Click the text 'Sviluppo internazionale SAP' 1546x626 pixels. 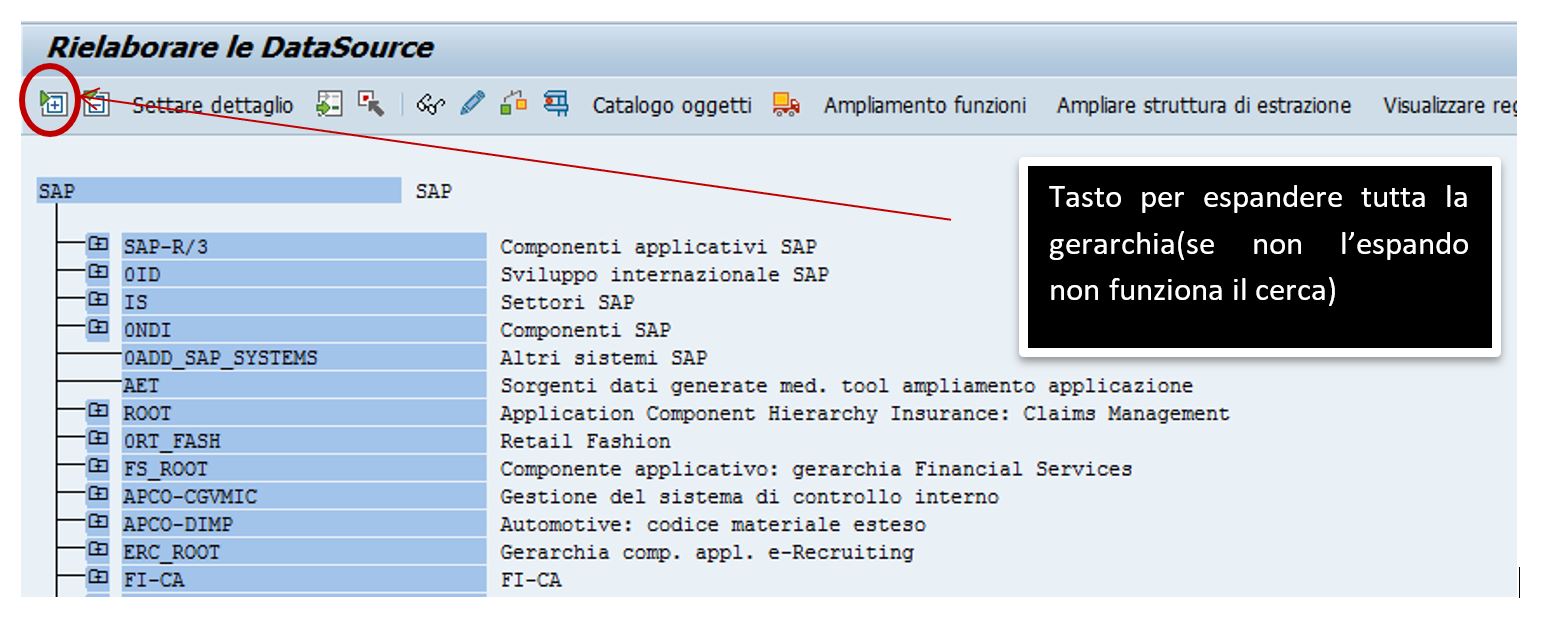coord(664,275)
